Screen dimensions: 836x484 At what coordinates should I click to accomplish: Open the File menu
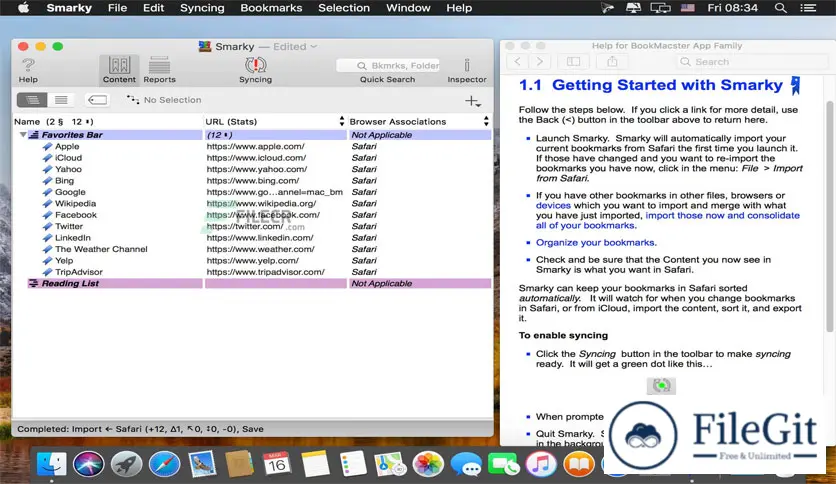pyautogui.click(x=117, y=8)
